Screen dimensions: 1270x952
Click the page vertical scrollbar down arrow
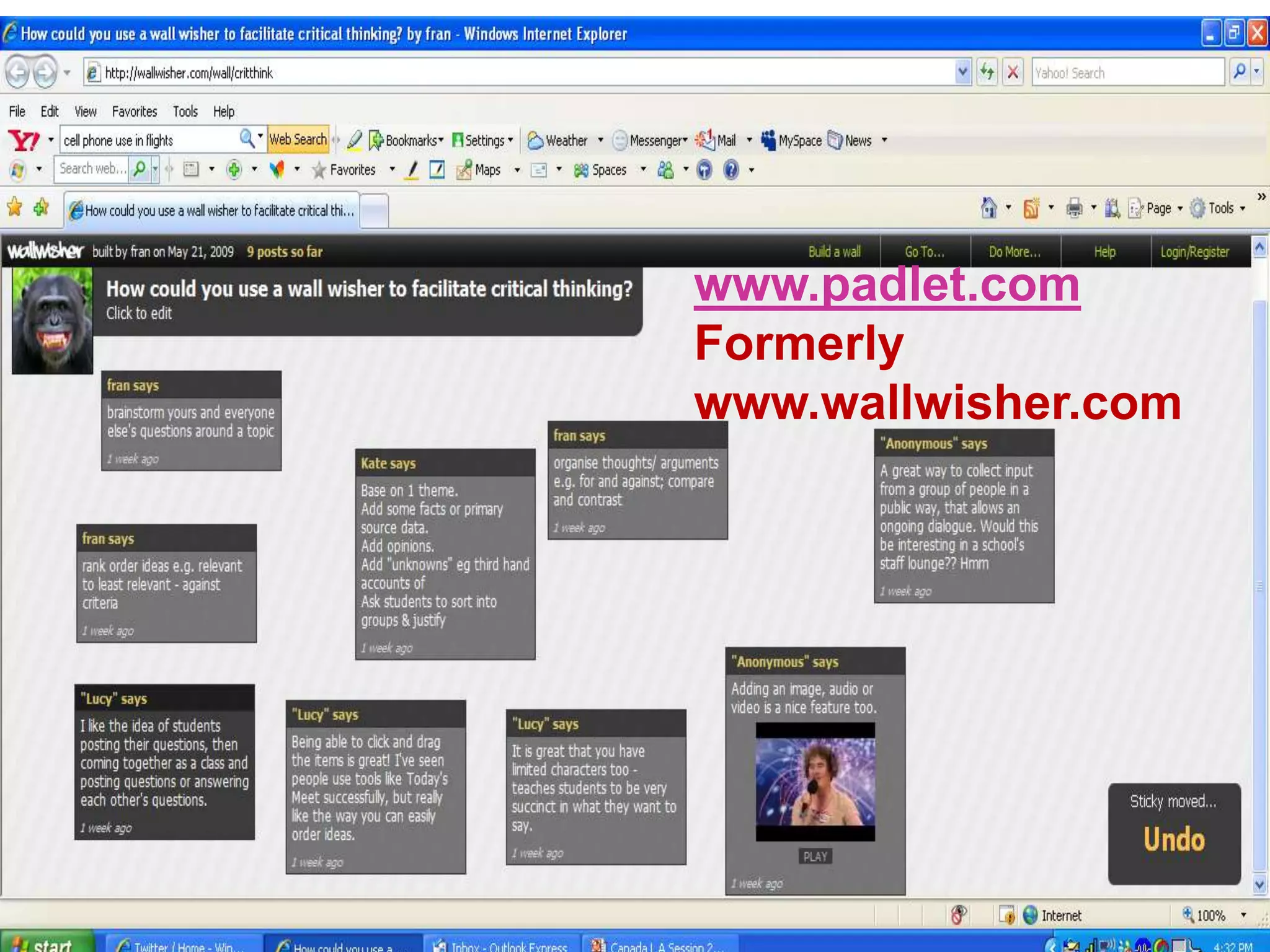pos(1259,884)
